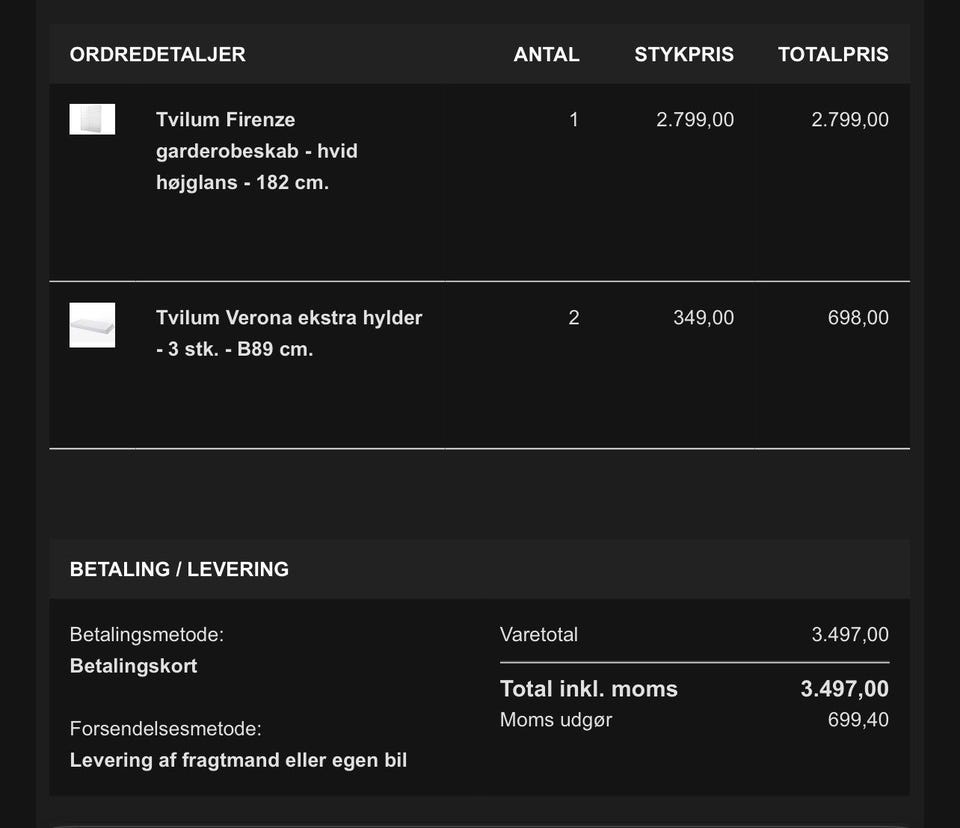Select the ORDREDETALJER header
960x828 pixels.
[x=158, y=54]
